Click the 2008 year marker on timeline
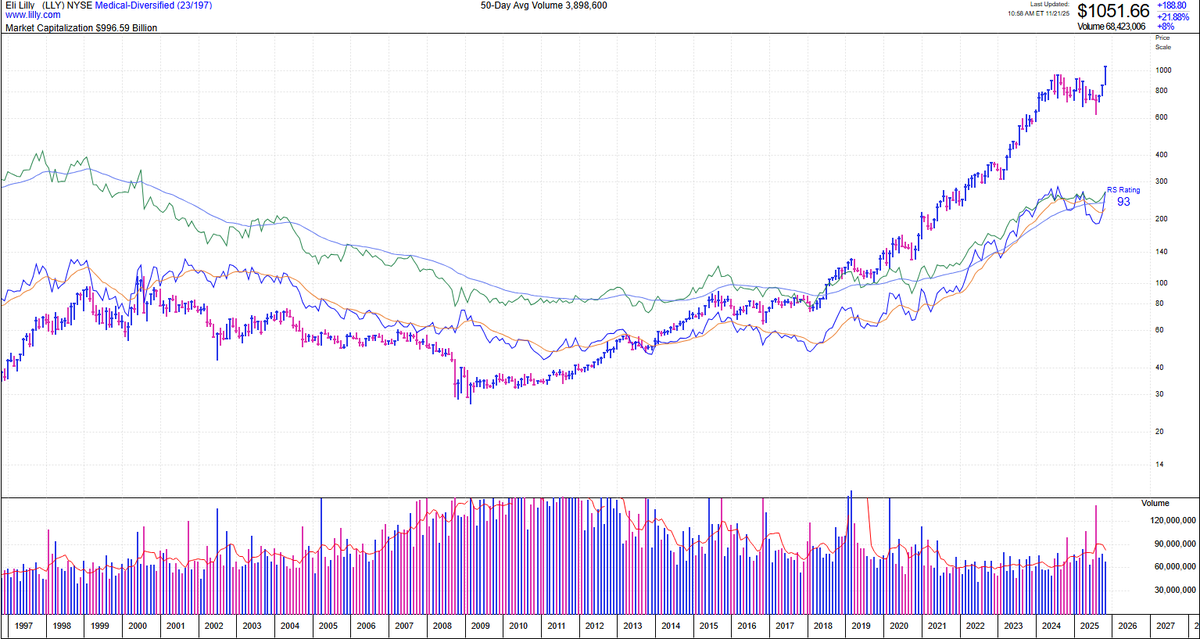The width and height of the screenshot is (1200, 639). pos(443,625)
